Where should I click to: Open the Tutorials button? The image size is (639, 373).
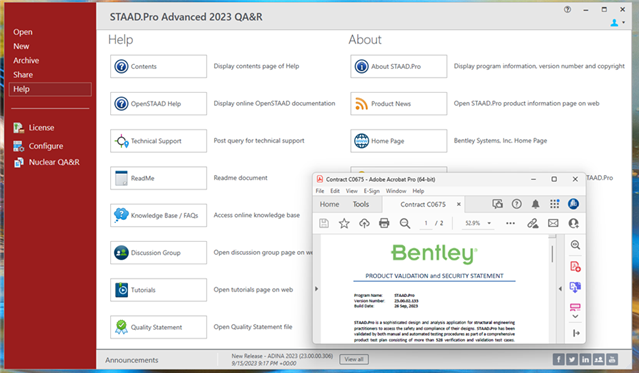[158, 290]
